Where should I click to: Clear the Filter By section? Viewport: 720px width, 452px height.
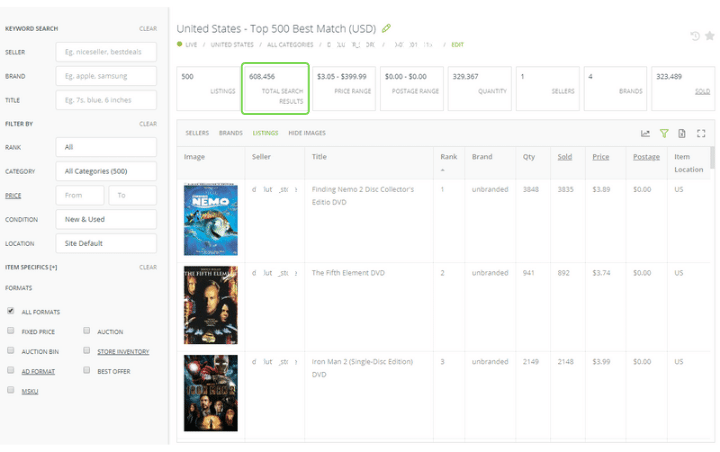[148, 124]
